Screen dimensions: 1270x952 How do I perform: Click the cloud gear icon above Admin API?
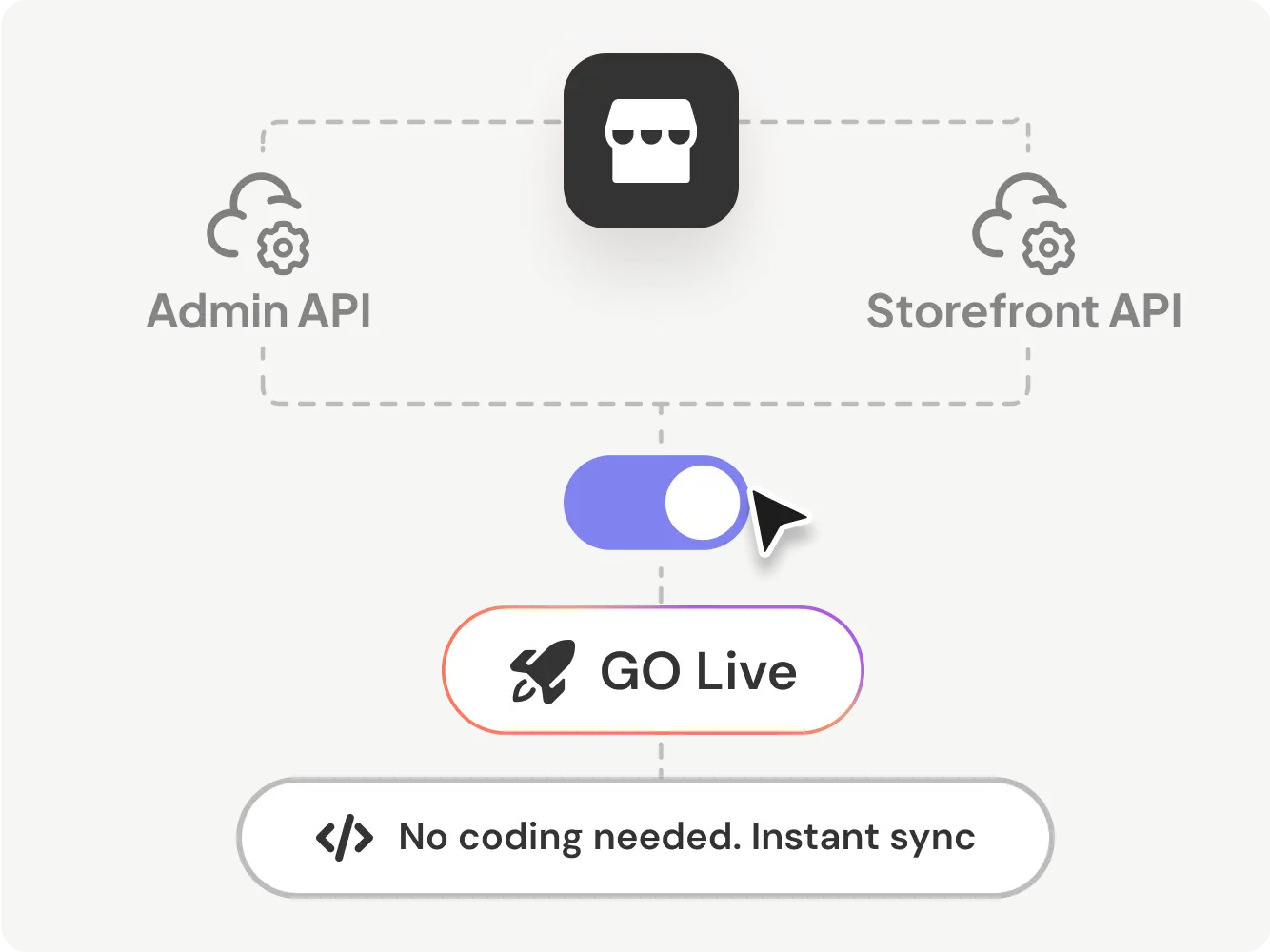tap(259, 224)
